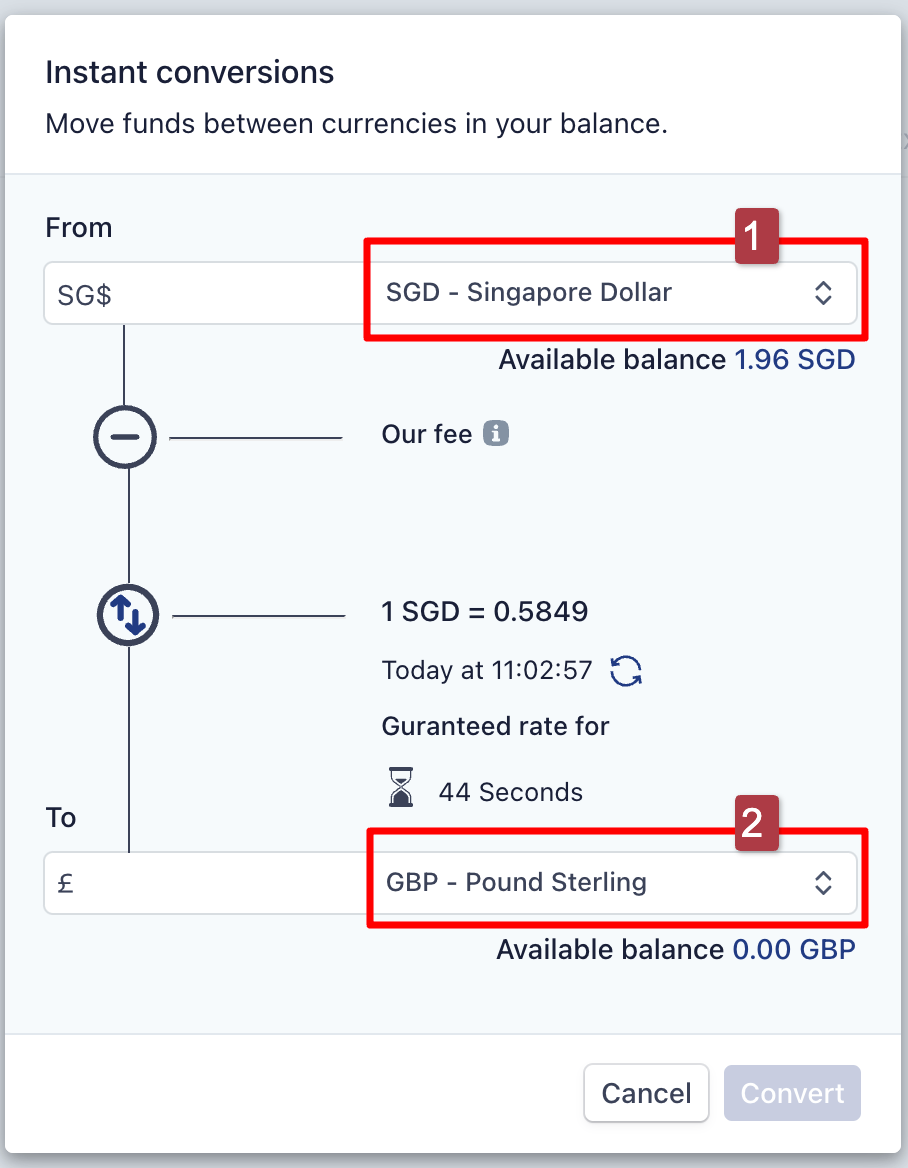Click the Today at 11:02:57 timestamp

(486, 670)
